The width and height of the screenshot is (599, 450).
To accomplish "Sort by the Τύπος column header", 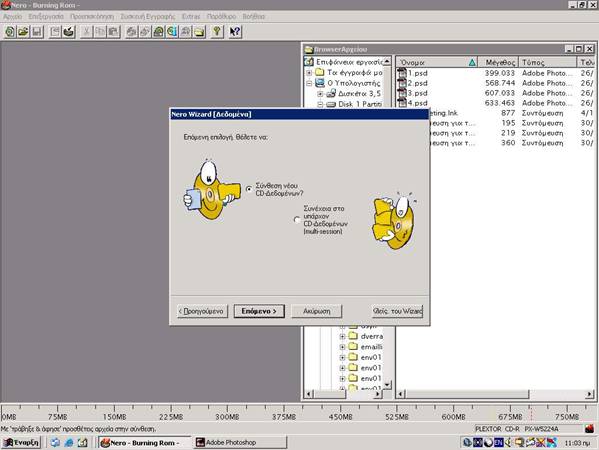I will point(547,62).
